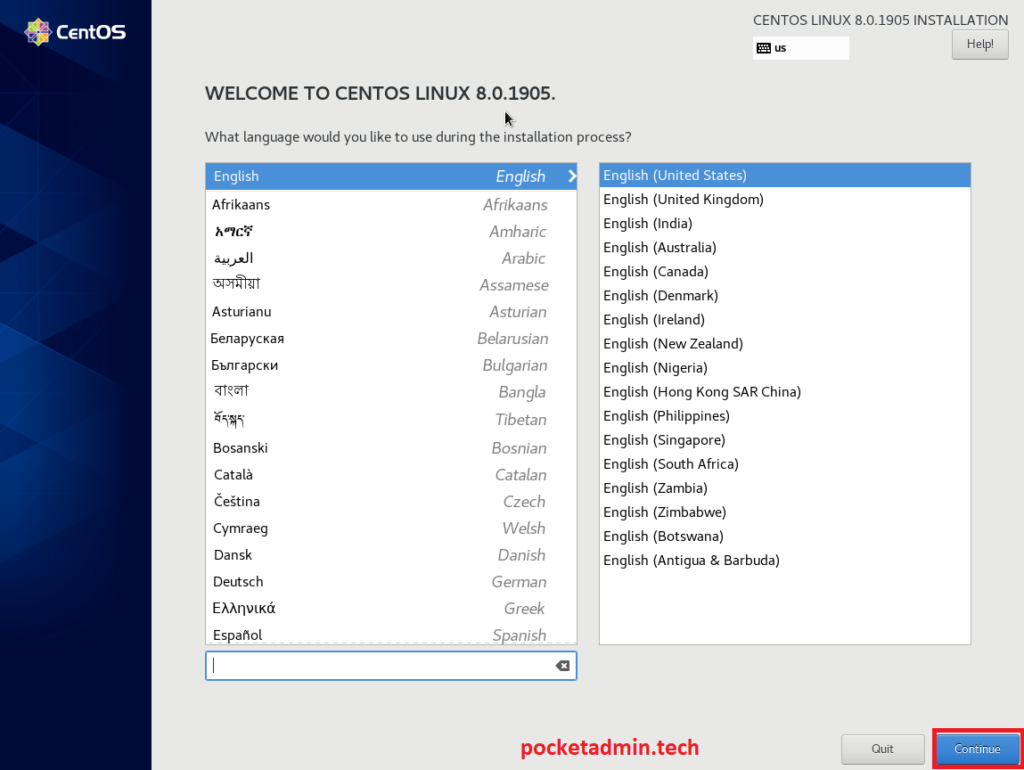Choose English (Botswana) locale
This screenshot has width=1024, height=770.
785,537
